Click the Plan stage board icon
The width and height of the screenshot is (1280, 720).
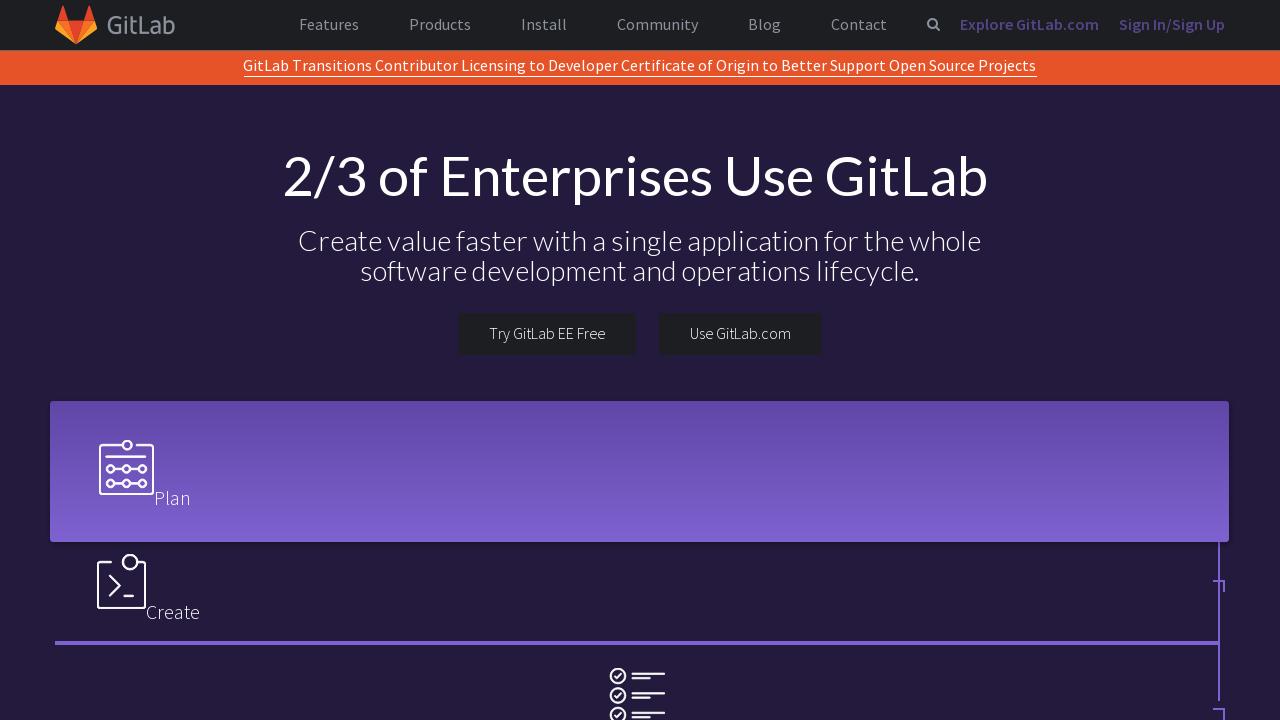[x=127, y=467]
